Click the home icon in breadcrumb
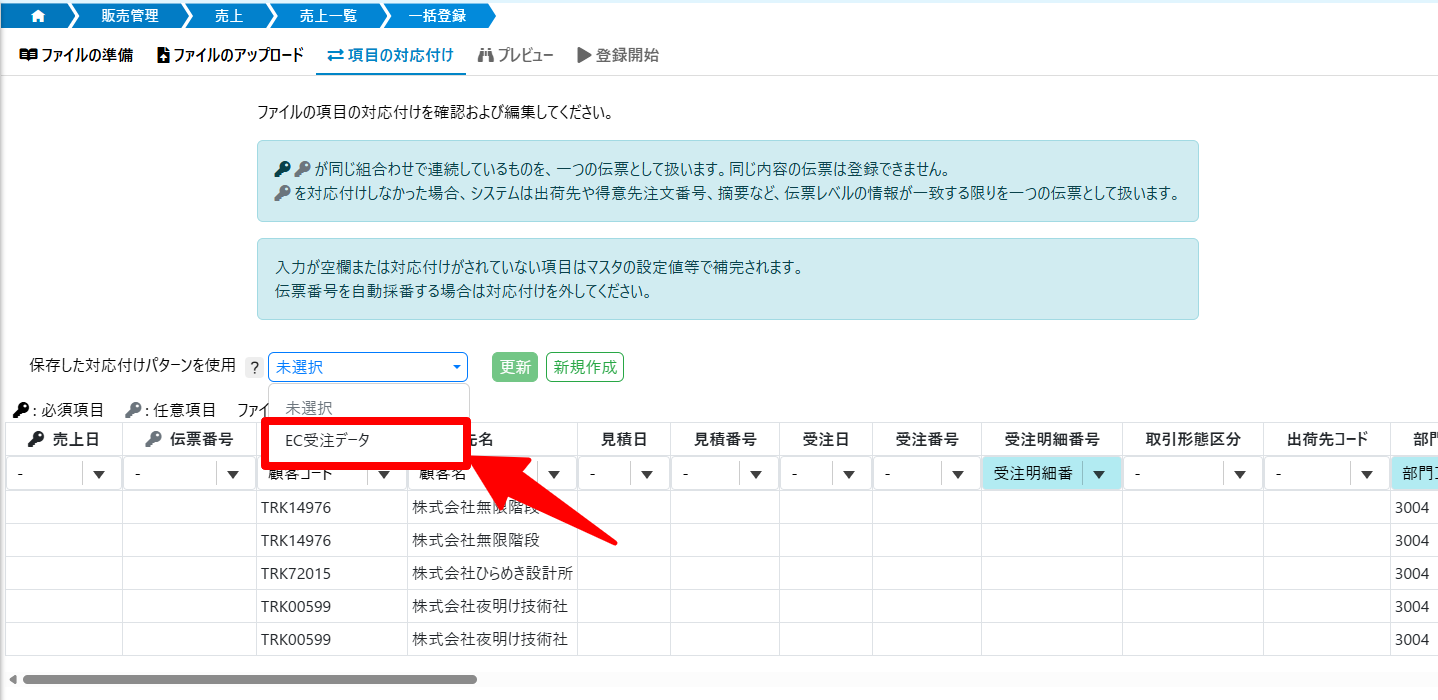Screen dimensions: 1438x700 (x=38, y=16)
